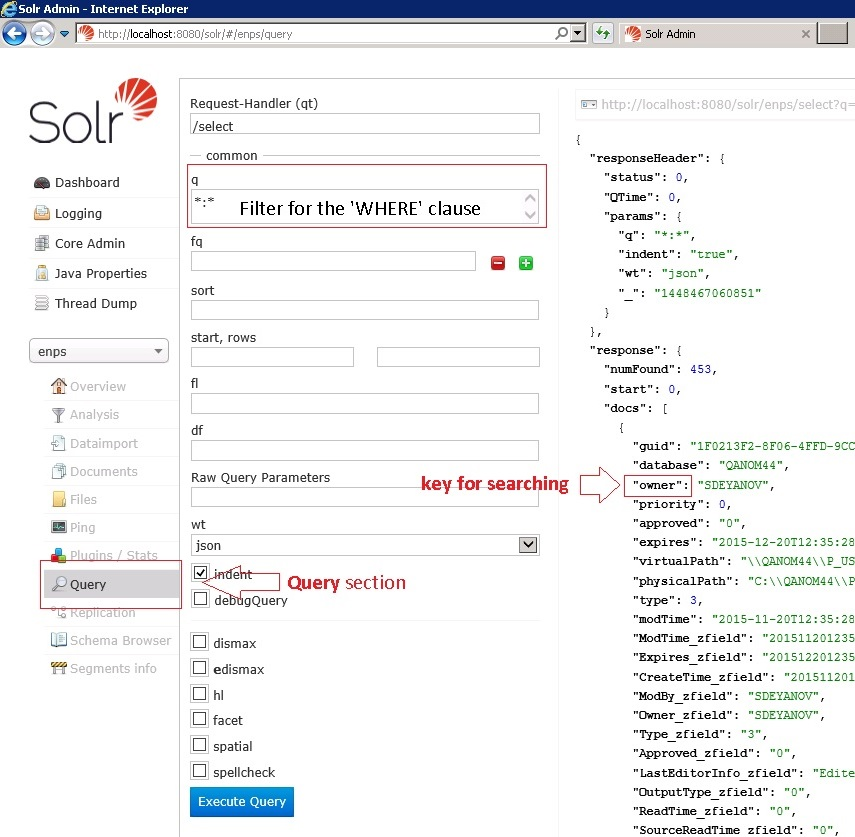Click the Segments info icon
The width and height of the screenshot is (855, 837).
coord(58,668)
